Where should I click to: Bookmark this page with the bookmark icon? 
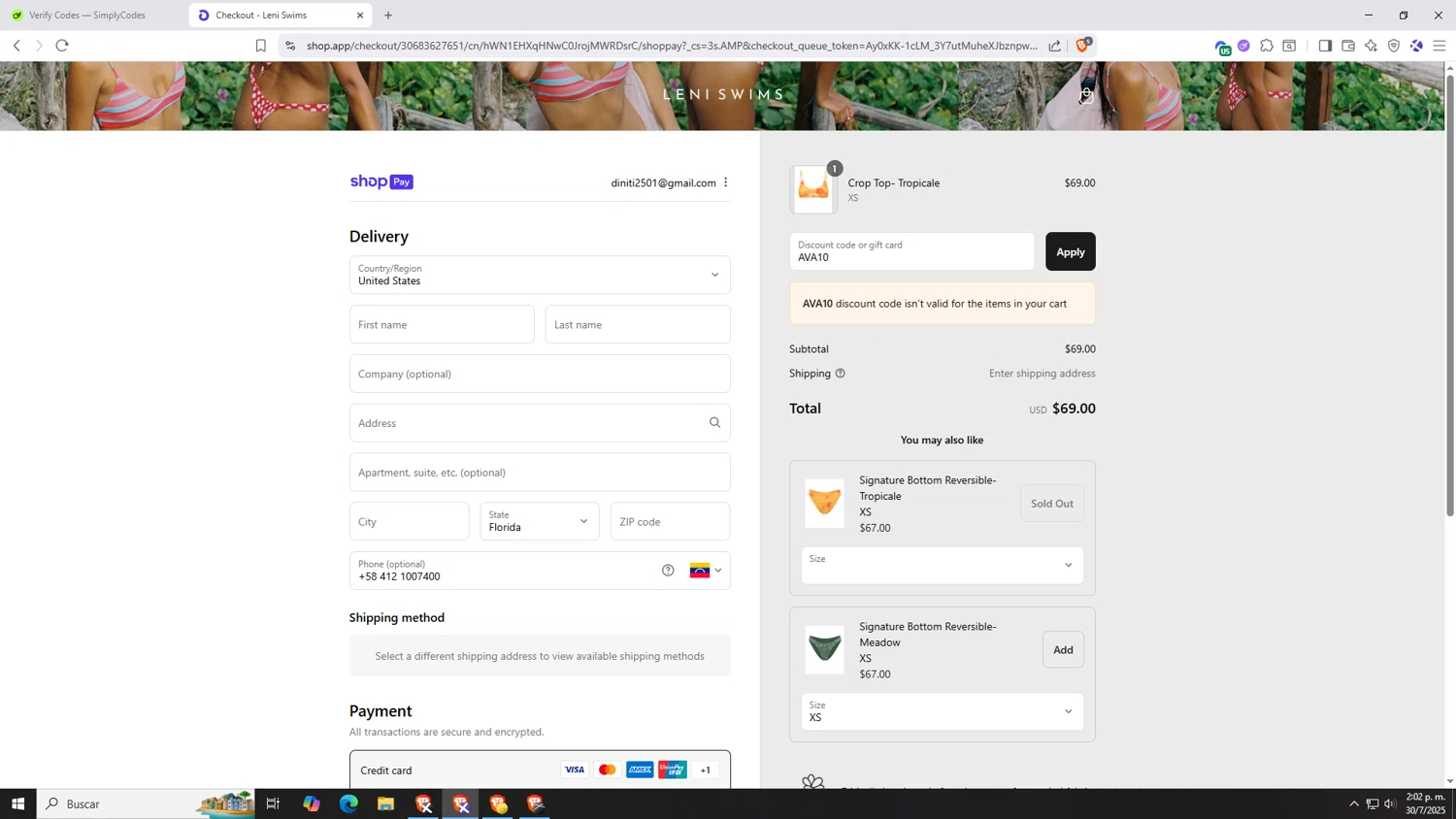click(260, 46)
